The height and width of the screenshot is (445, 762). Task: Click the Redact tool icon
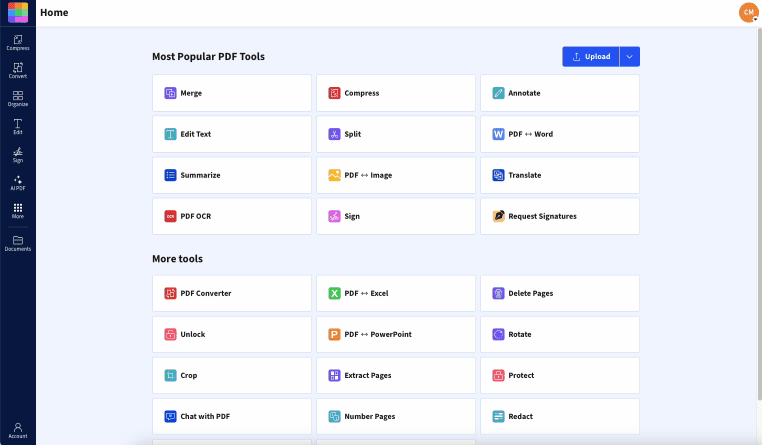pyautogui.click(x=498, y=416)
